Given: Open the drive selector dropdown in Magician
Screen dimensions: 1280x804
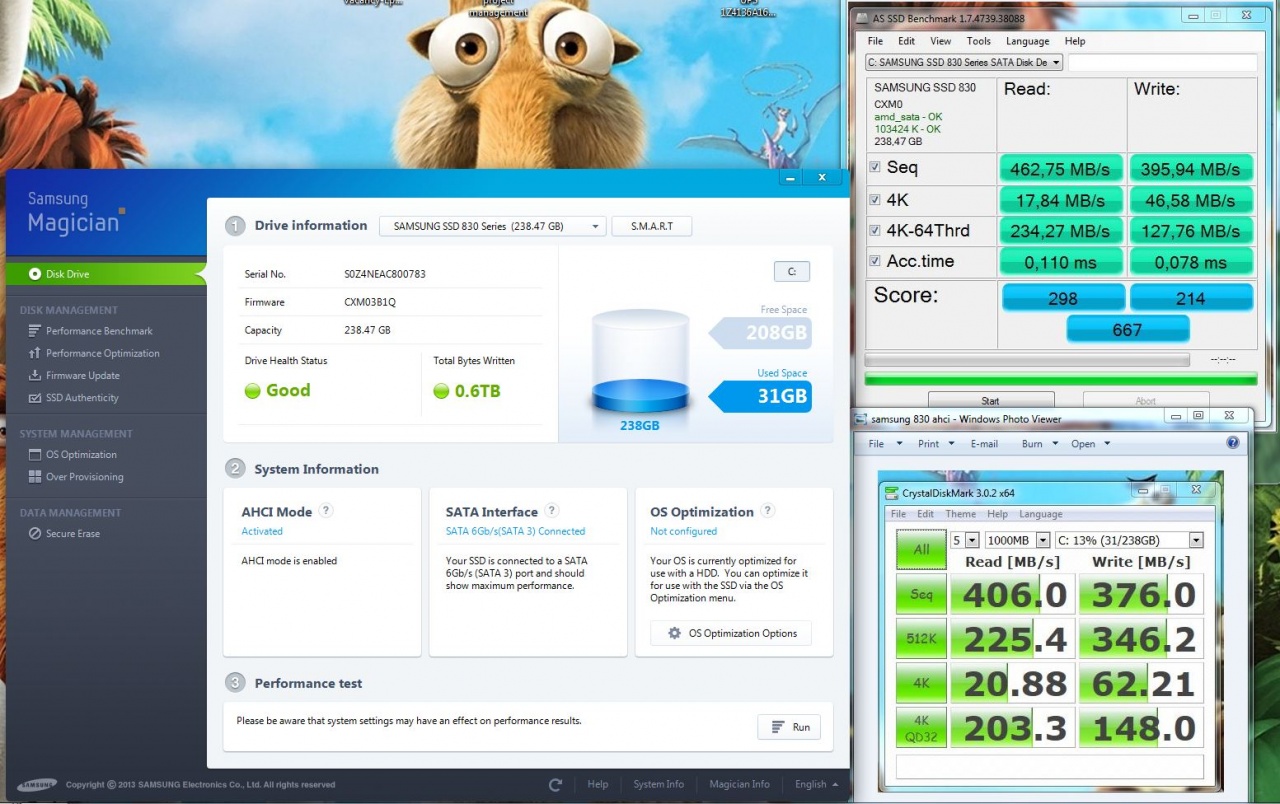Looking at the screenshot, I should pos(493,226).
